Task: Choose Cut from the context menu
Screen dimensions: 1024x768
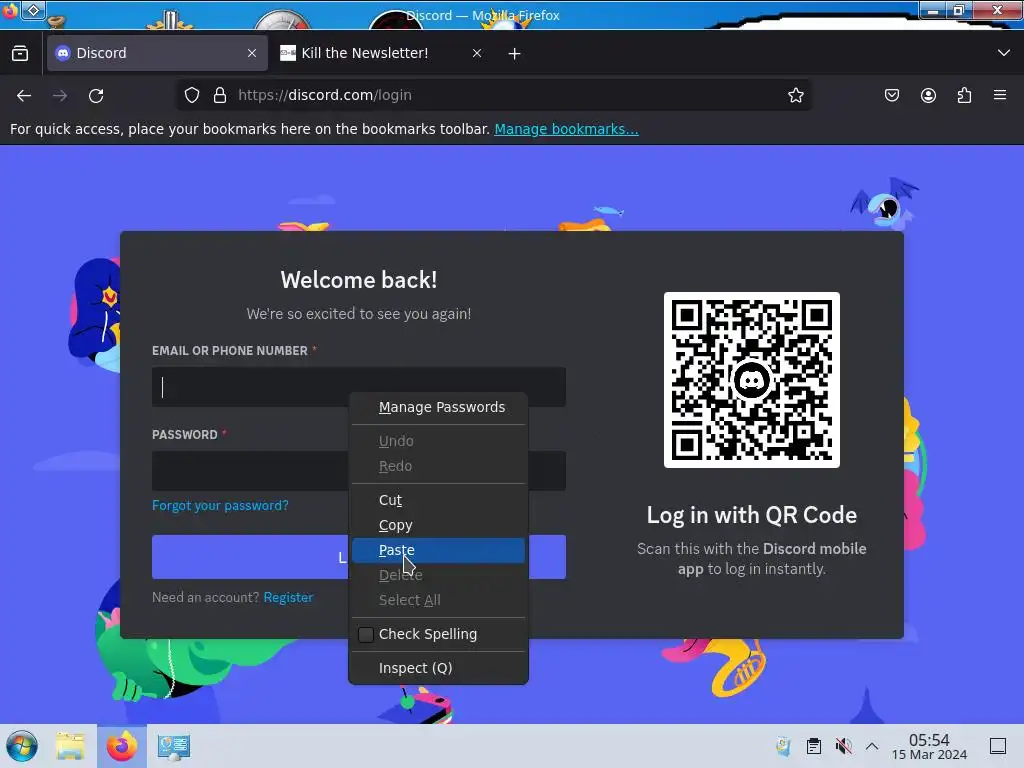Action: click(438, 500)
